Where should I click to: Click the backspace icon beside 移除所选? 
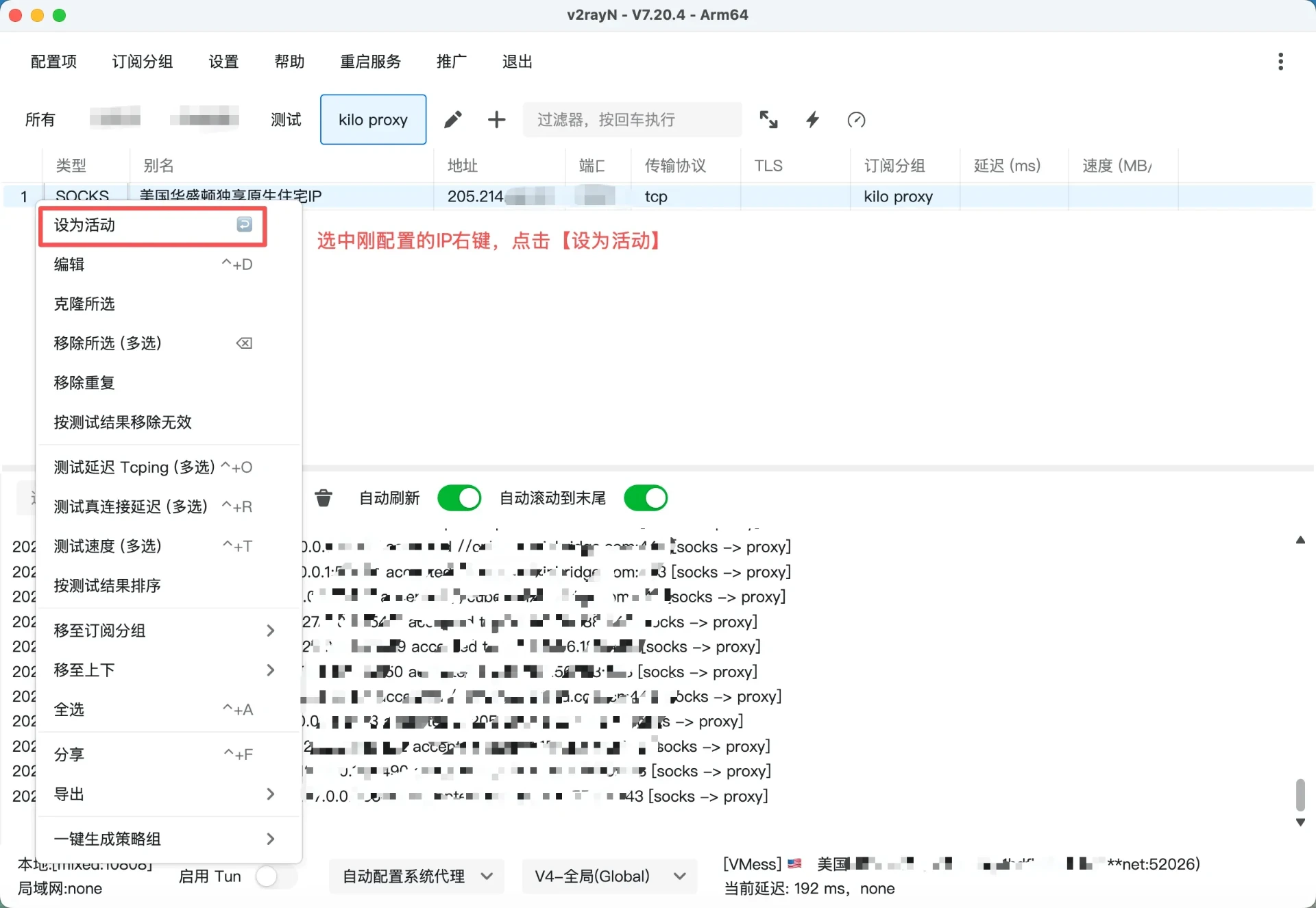coord(245,343)
